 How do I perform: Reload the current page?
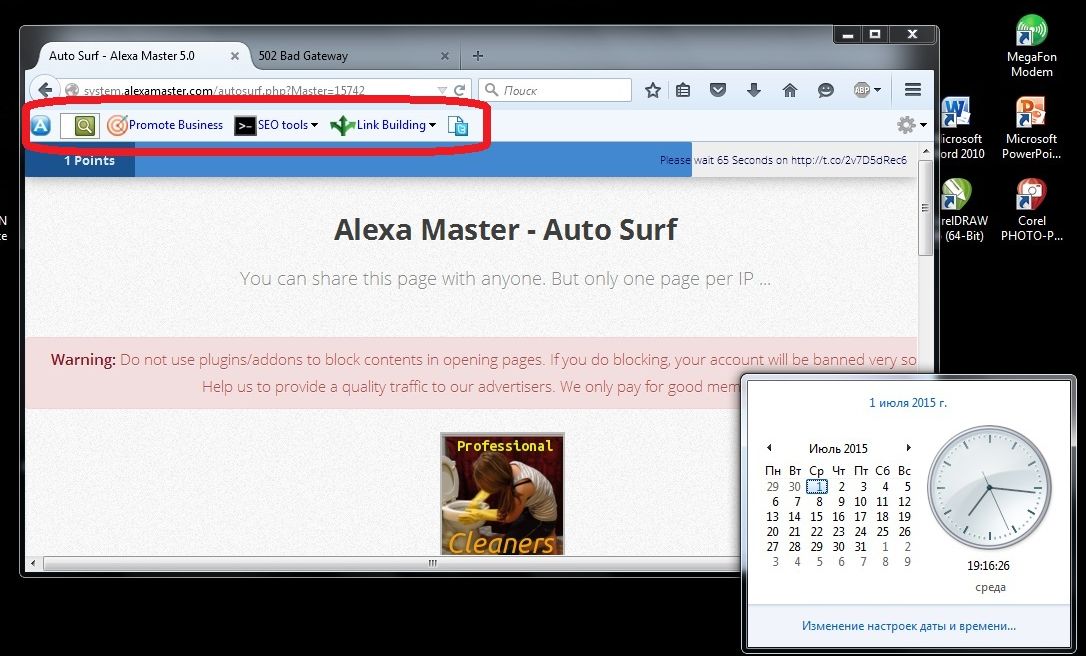coord(460,90)
